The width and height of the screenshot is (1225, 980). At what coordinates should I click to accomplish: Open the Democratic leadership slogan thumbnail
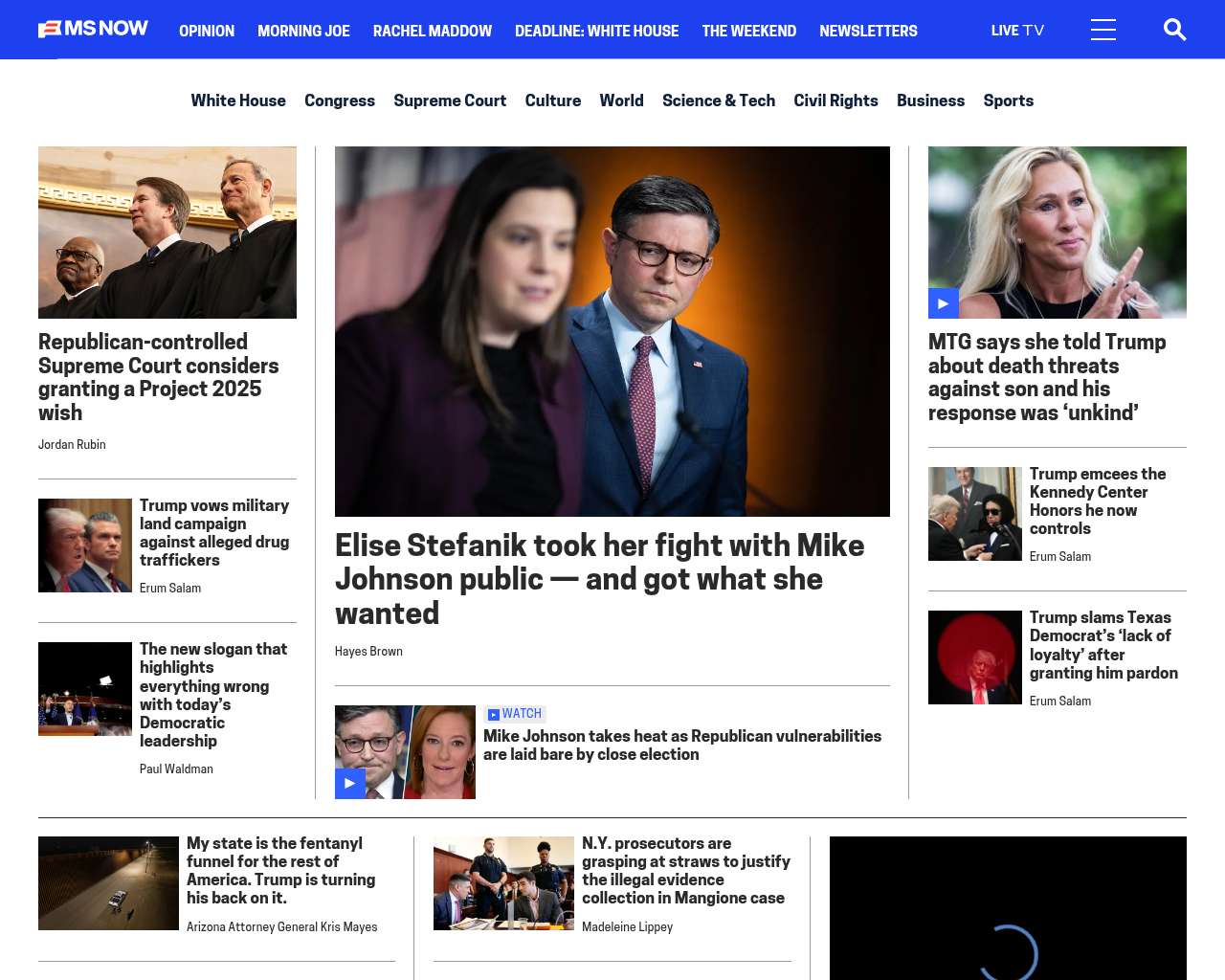click(85, 689)
